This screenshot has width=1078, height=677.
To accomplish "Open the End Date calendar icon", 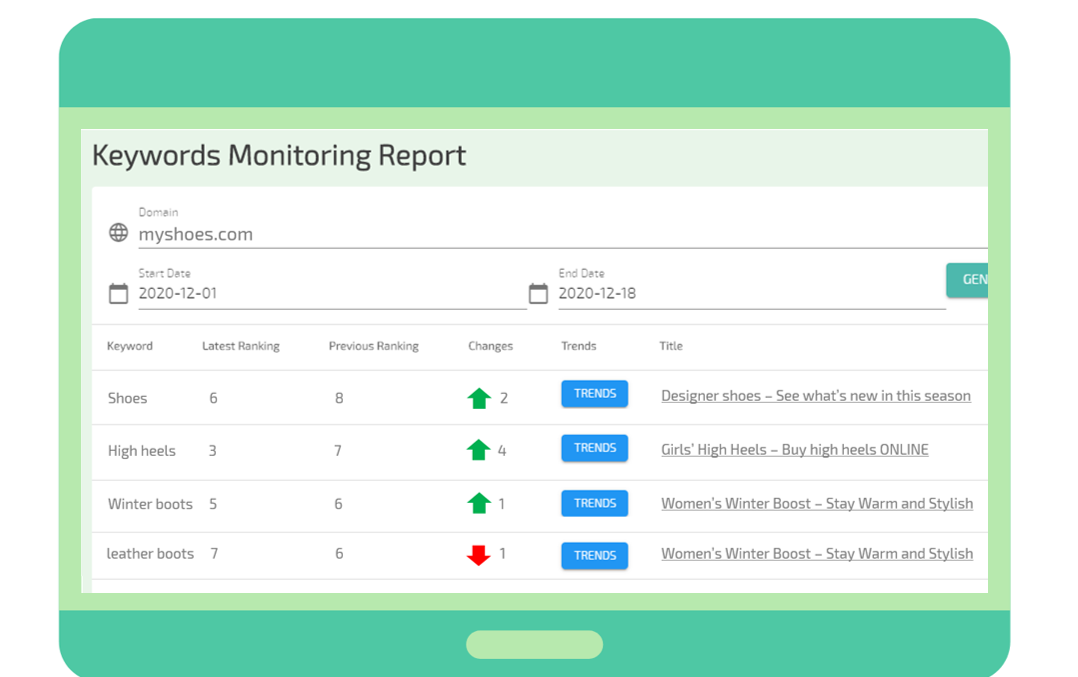I will pos(538,293).
